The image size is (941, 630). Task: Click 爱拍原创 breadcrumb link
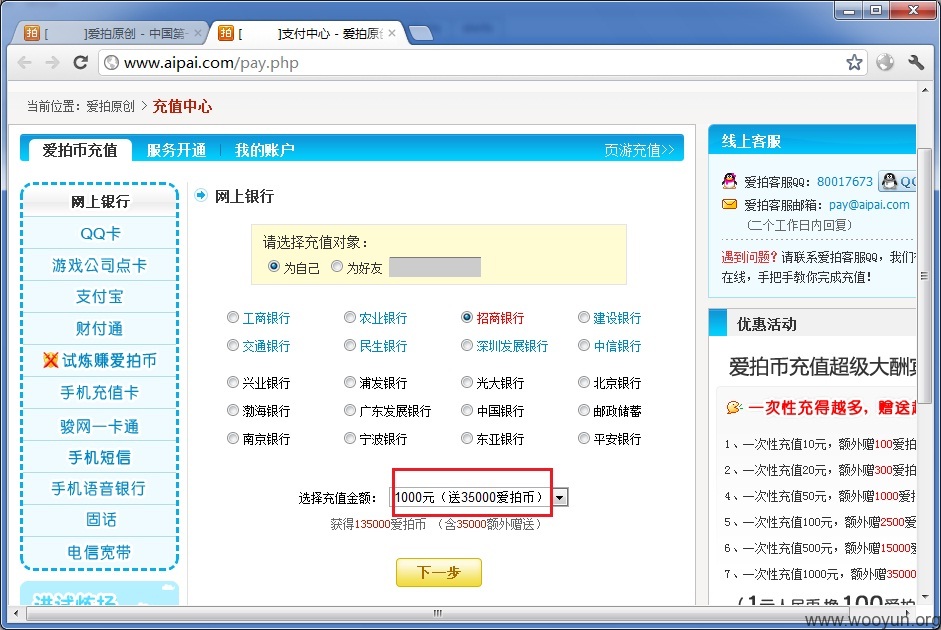(110, 106)
